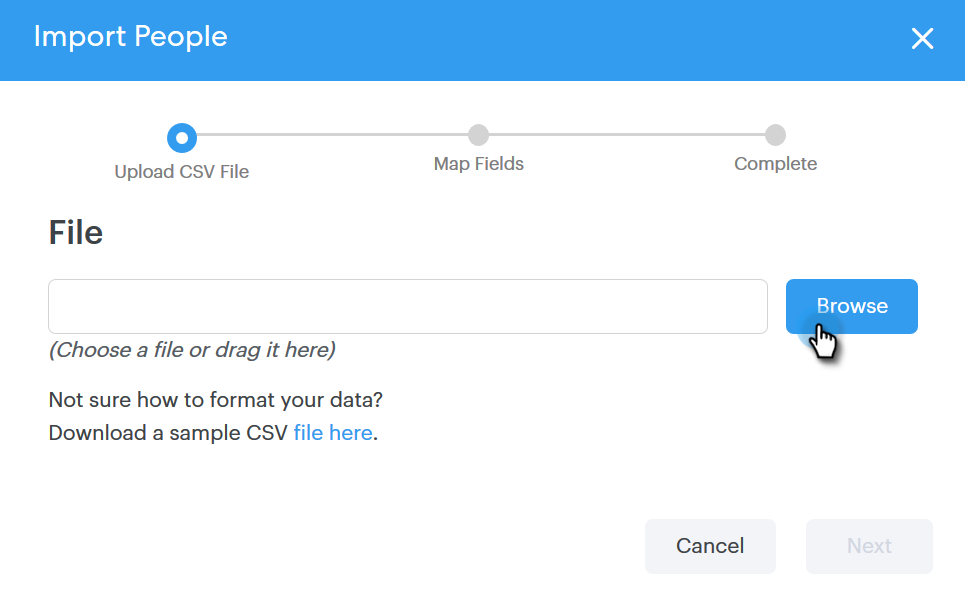
Task: Focus the File path input box
Action: [x=408, y=306]
